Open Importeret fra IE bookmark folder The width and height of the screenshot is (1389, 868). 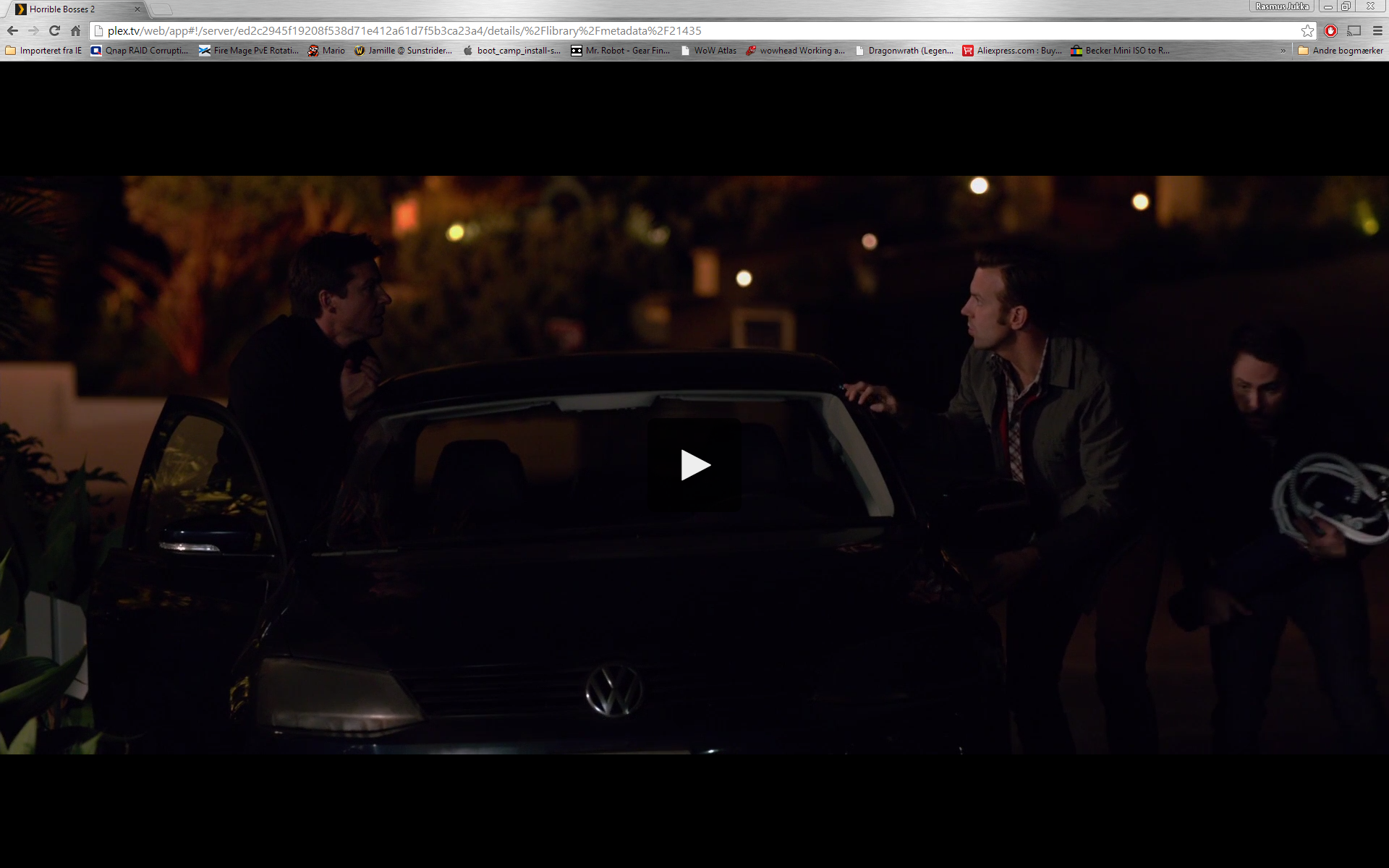[x=43, y=51]
